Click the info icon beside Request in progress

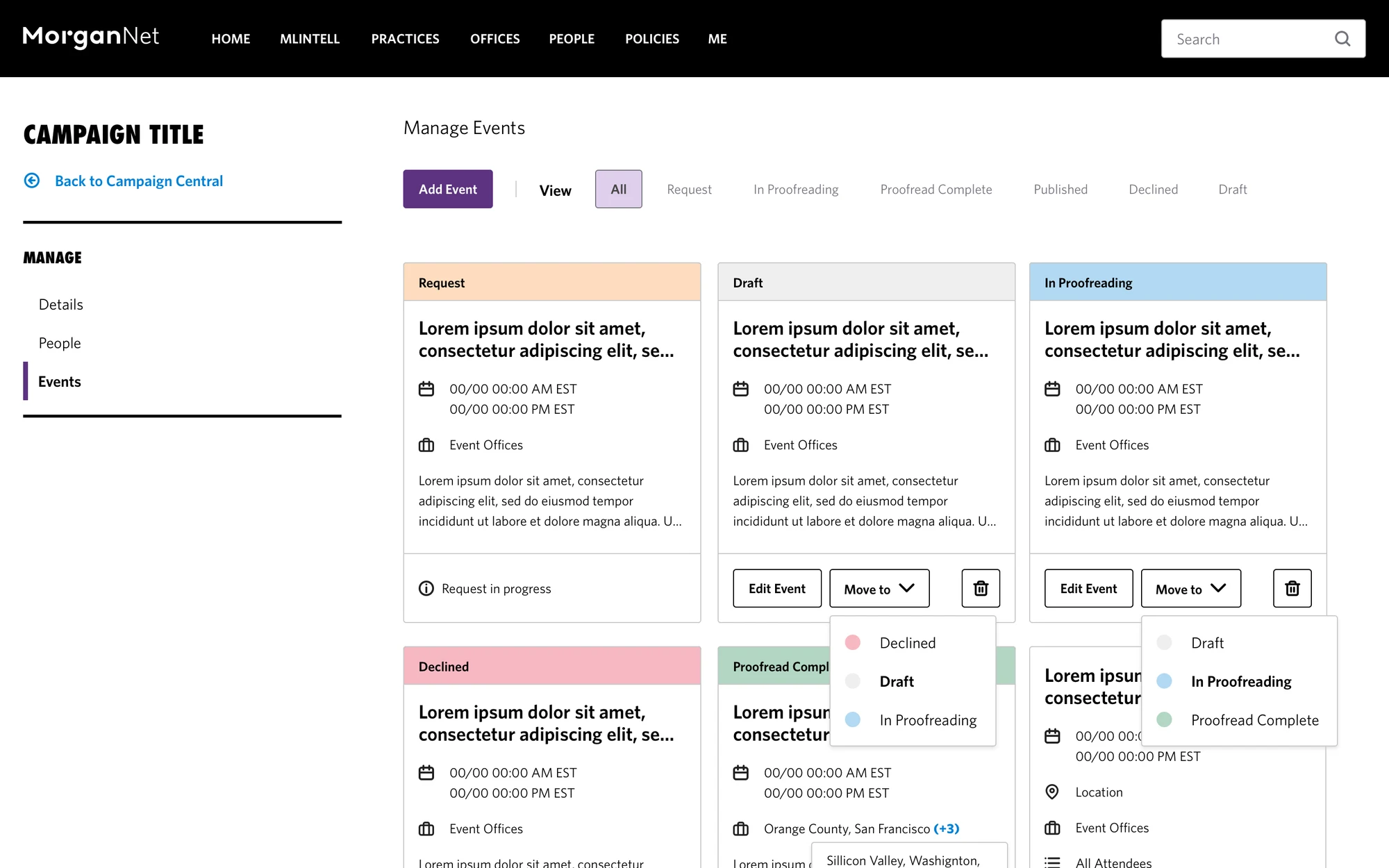coord(426,588)
